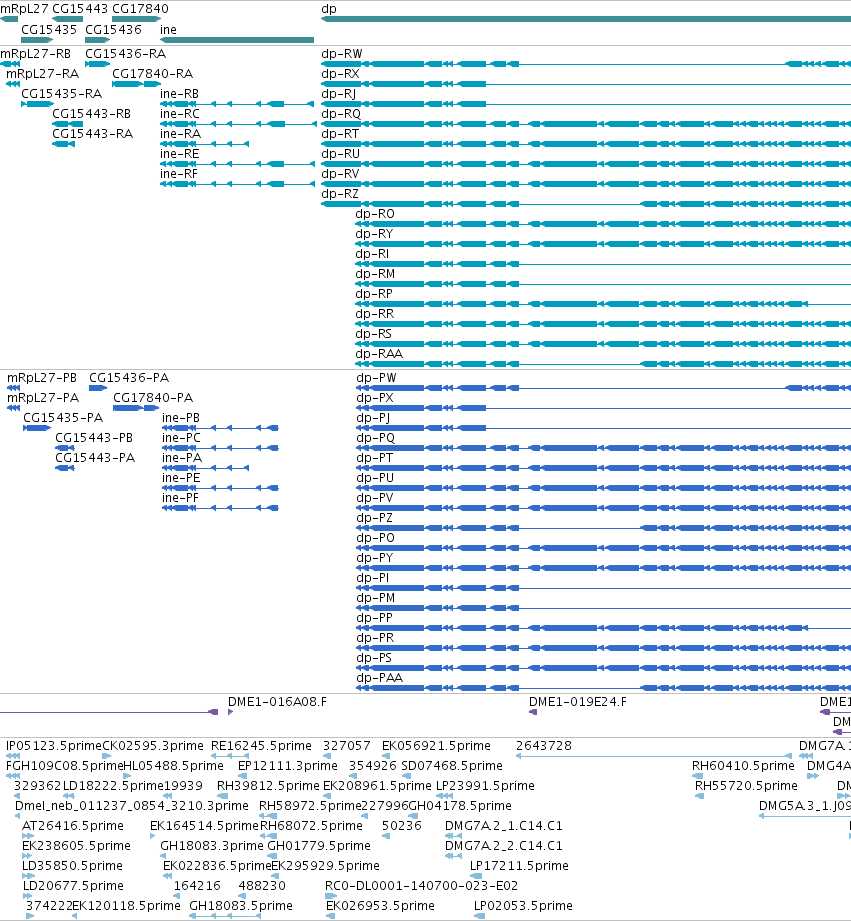Select the mRpL27 gene label
The height and width of the screenshot is (921, 851).
tap(24, 9)
